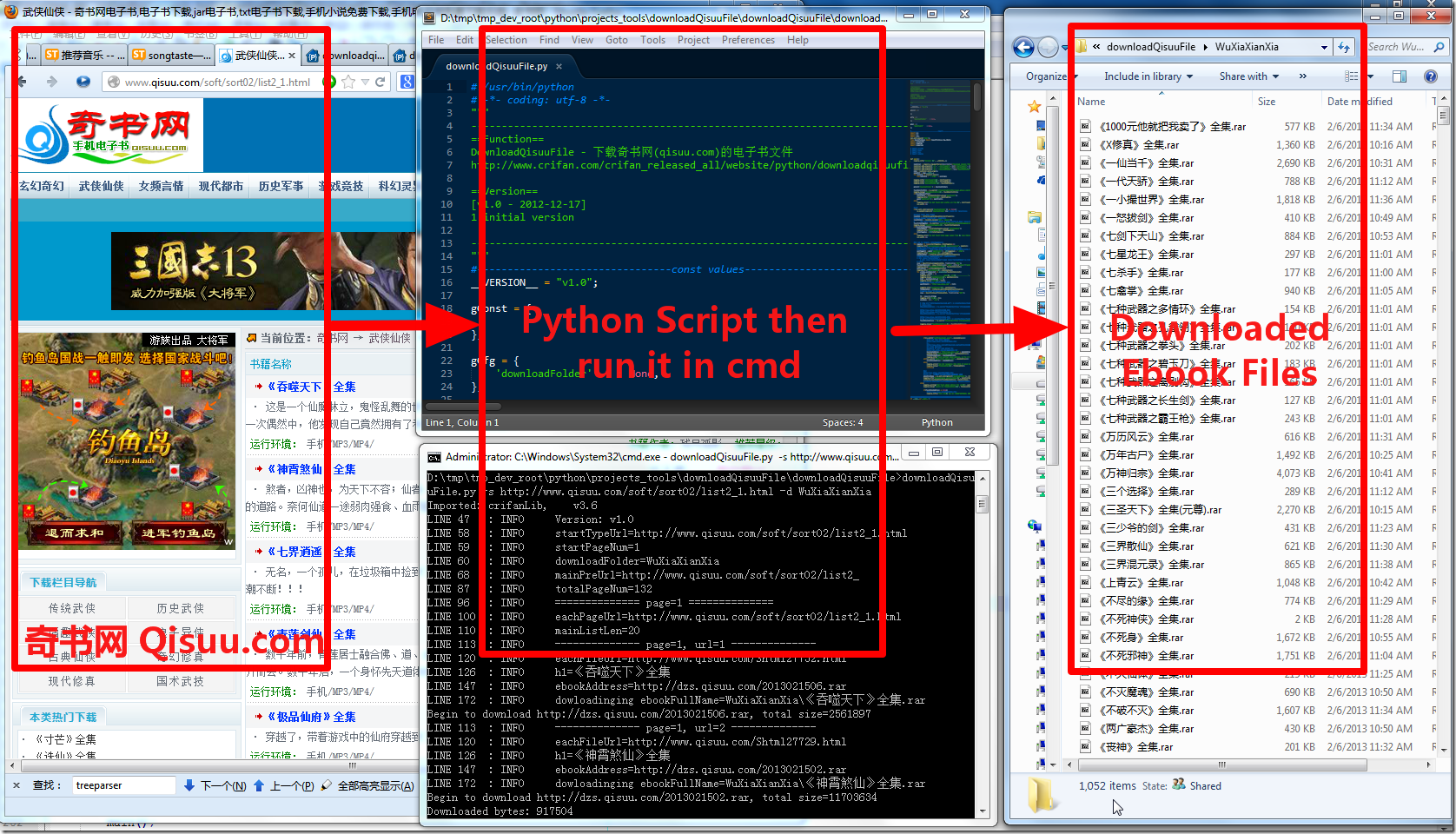Sort Explorer files by the Size column
Screen dimensions: 1456x834
tap(1267, 102)
